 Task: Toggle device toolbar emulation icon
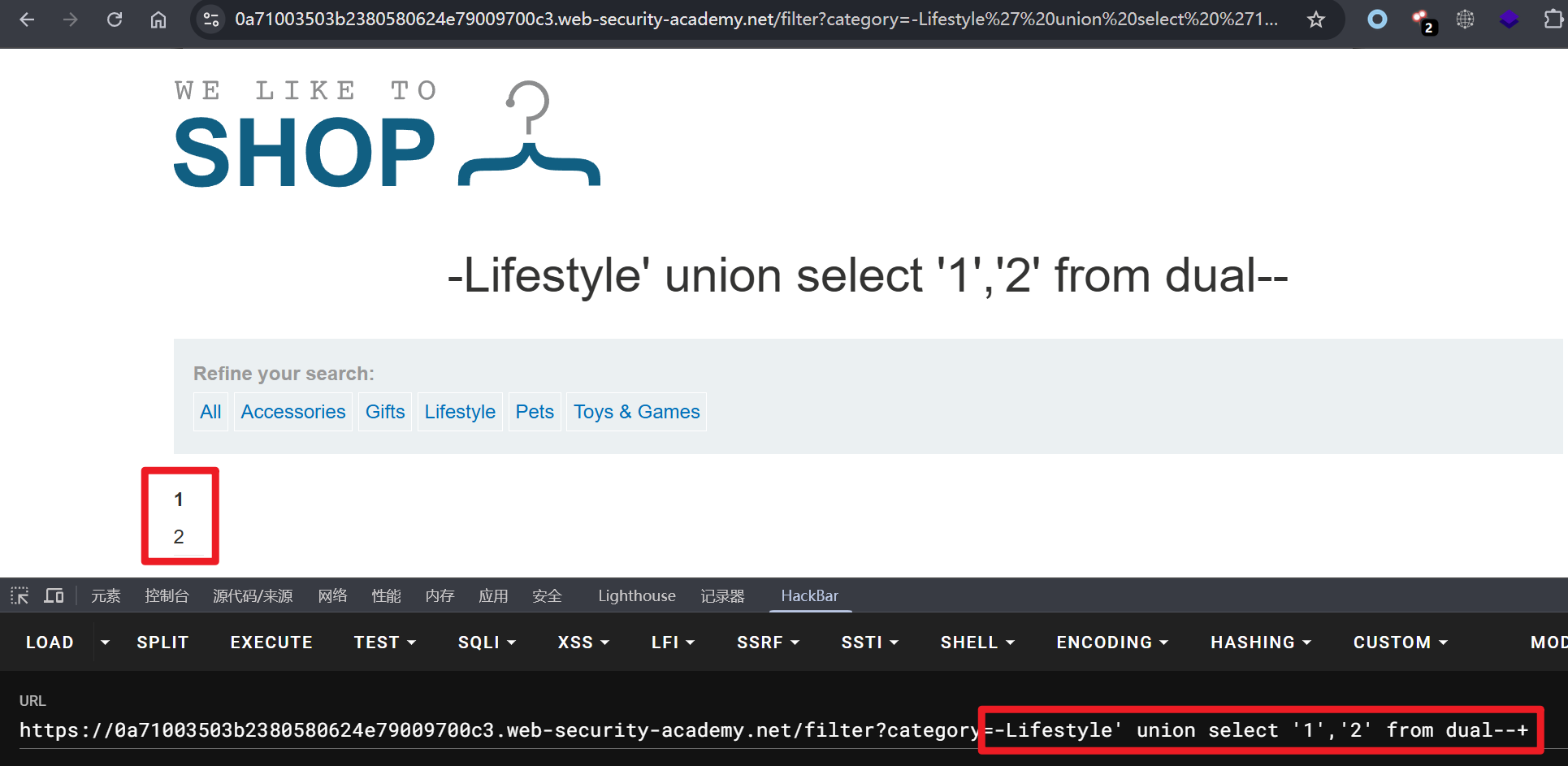54,596
